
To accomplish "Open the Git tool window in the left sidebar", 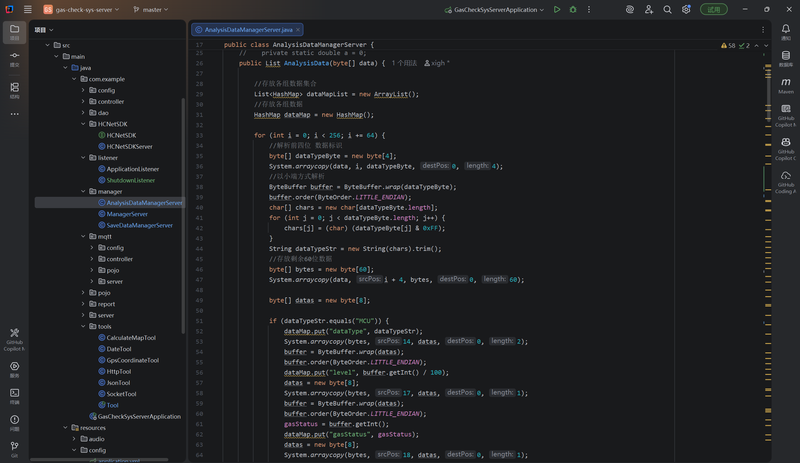I will 14,447.
